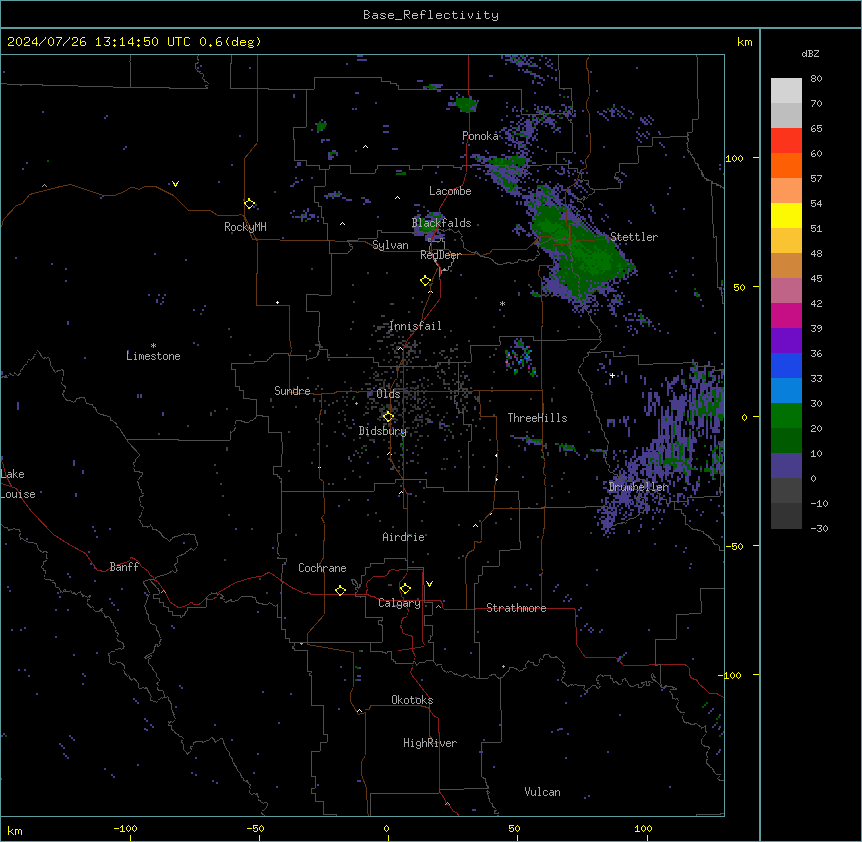Click the Drumheller city label
The height and width of the screenshot is (842, 862).
coord(639,487)
